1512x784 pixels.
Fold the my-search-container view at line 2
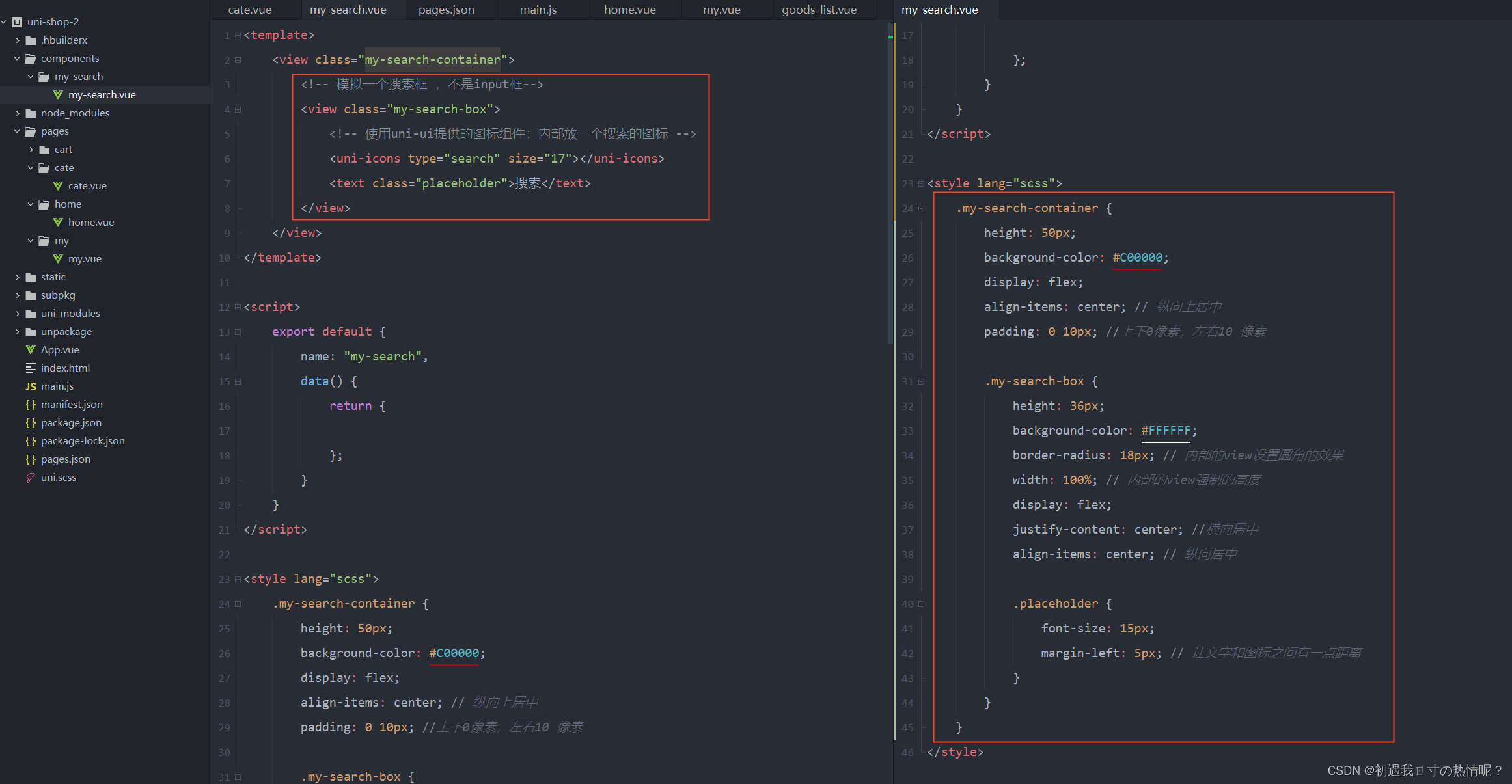point(238,60)
